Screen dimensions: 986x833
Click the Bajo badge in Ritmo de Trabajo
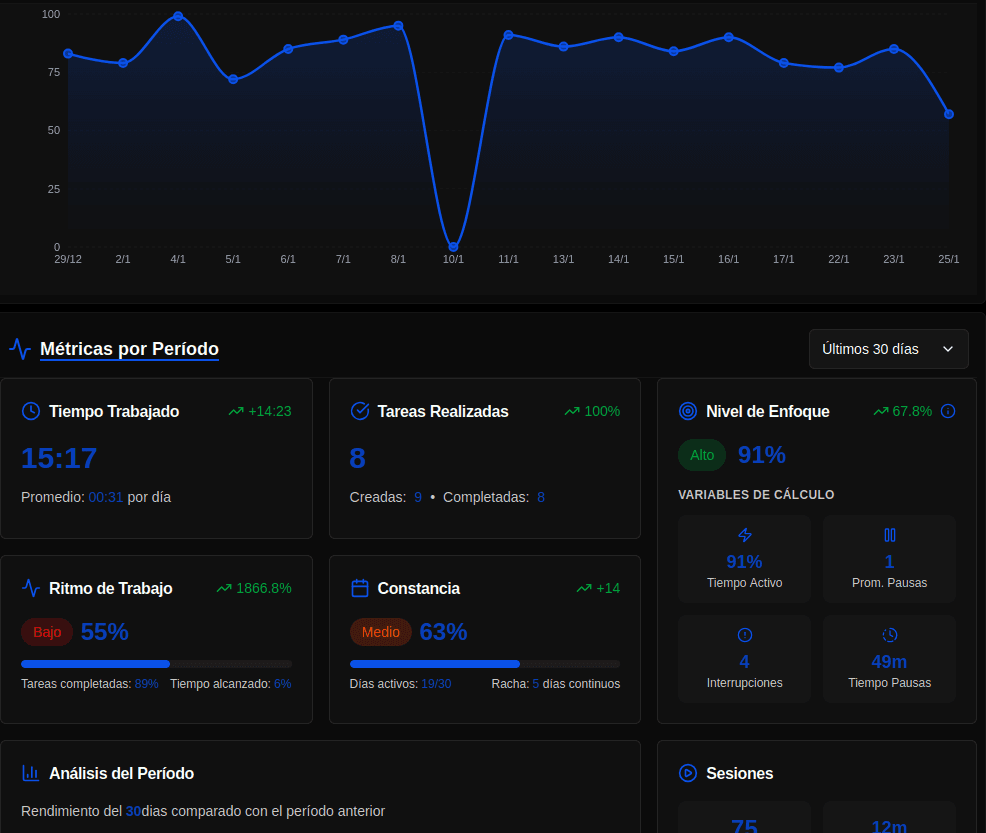47,632
